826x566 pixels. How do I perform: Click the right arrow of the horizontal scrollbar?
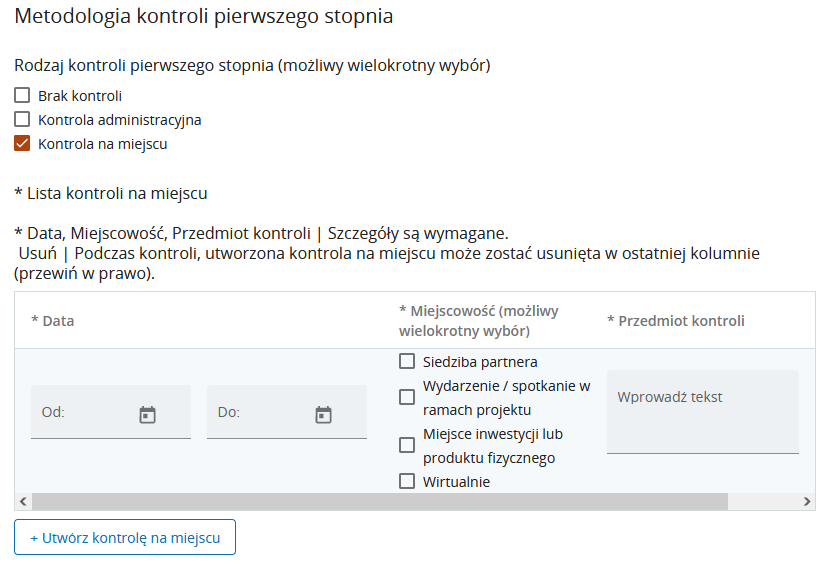click(808, 501)
